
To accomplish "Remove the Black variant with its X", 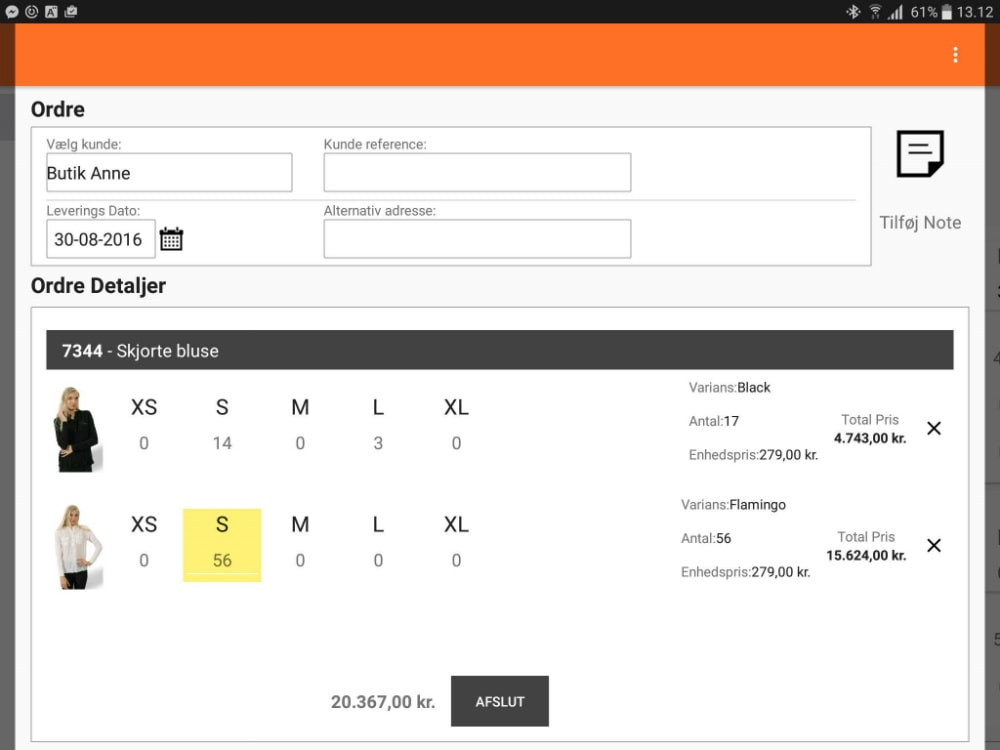I will [934, 428].
